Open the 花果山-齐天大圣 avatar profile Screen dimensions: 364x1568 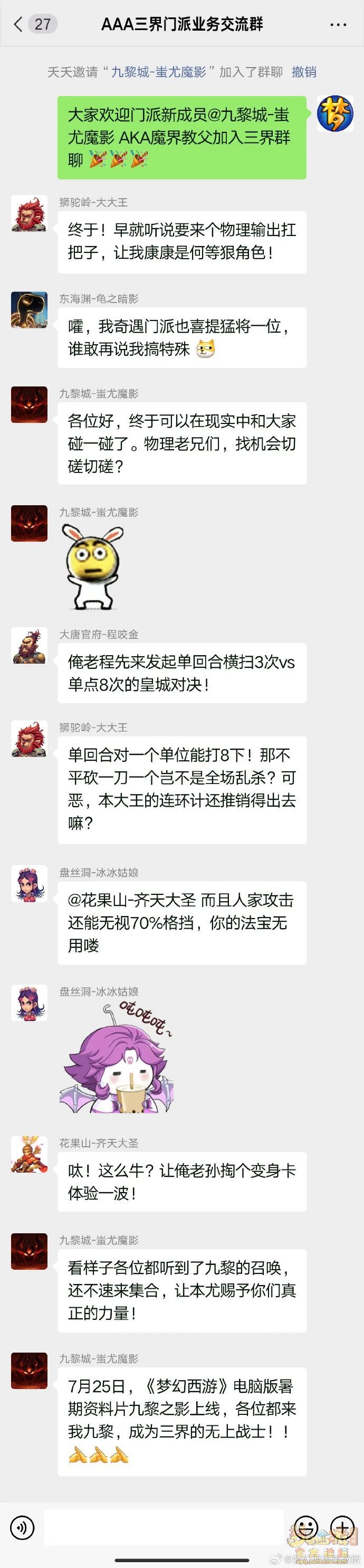29,1154
